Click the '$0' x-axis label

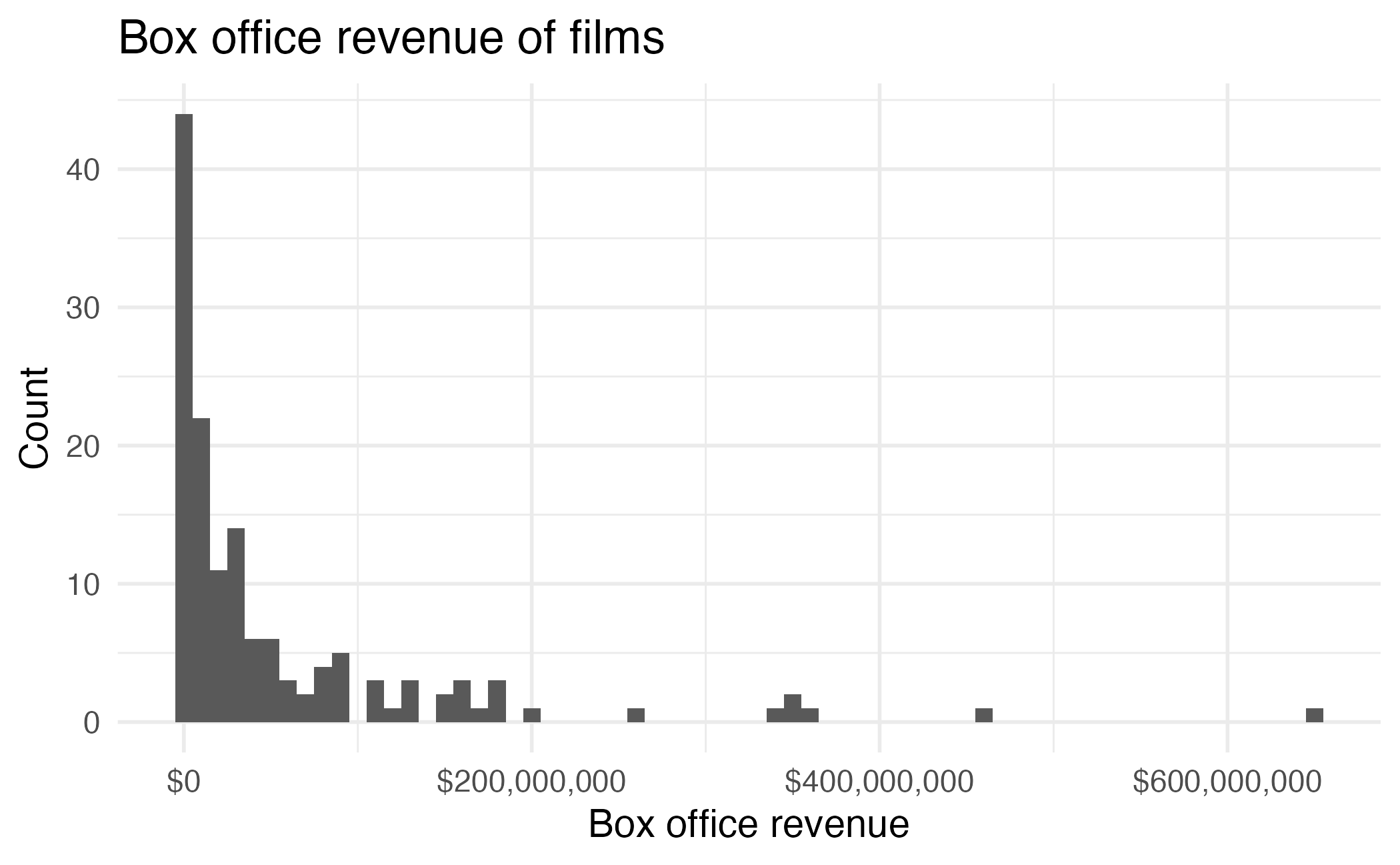[x=183, y=783]
